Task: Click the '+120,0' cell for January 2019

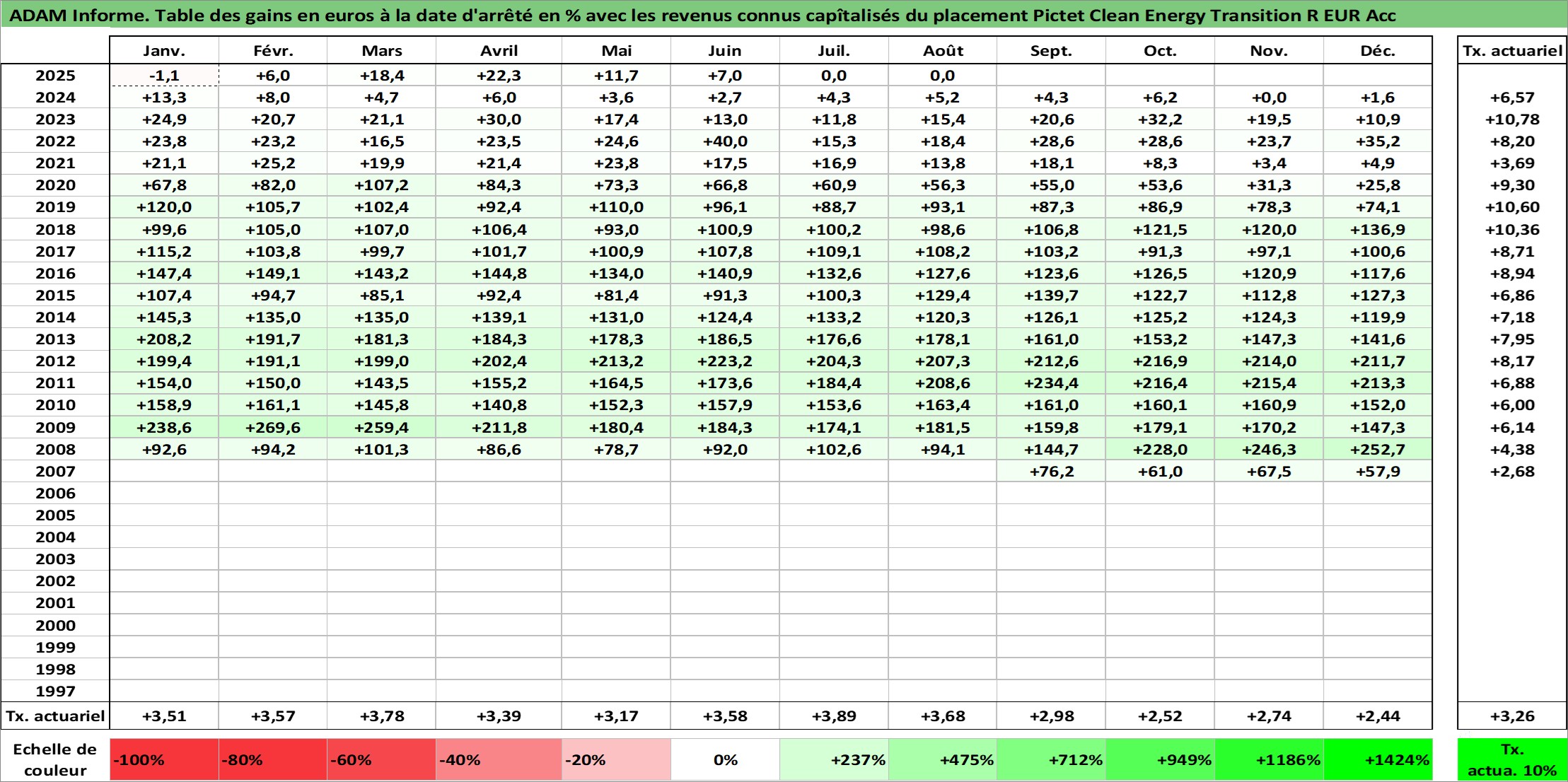Action: [164, 207]
